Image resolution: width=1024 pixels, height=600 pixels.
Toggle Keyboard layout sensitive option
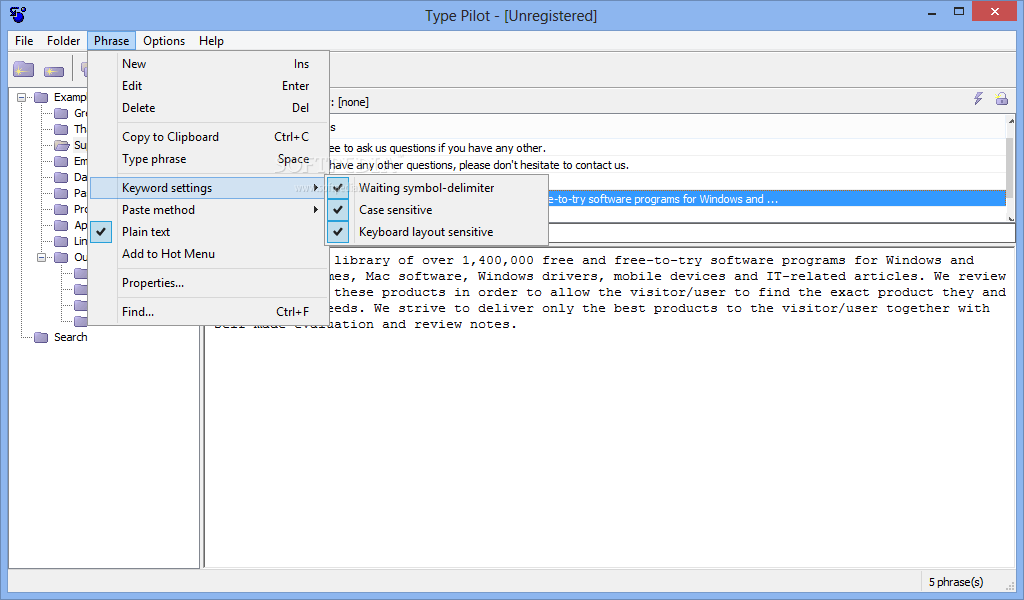click(x=436, y=232)
